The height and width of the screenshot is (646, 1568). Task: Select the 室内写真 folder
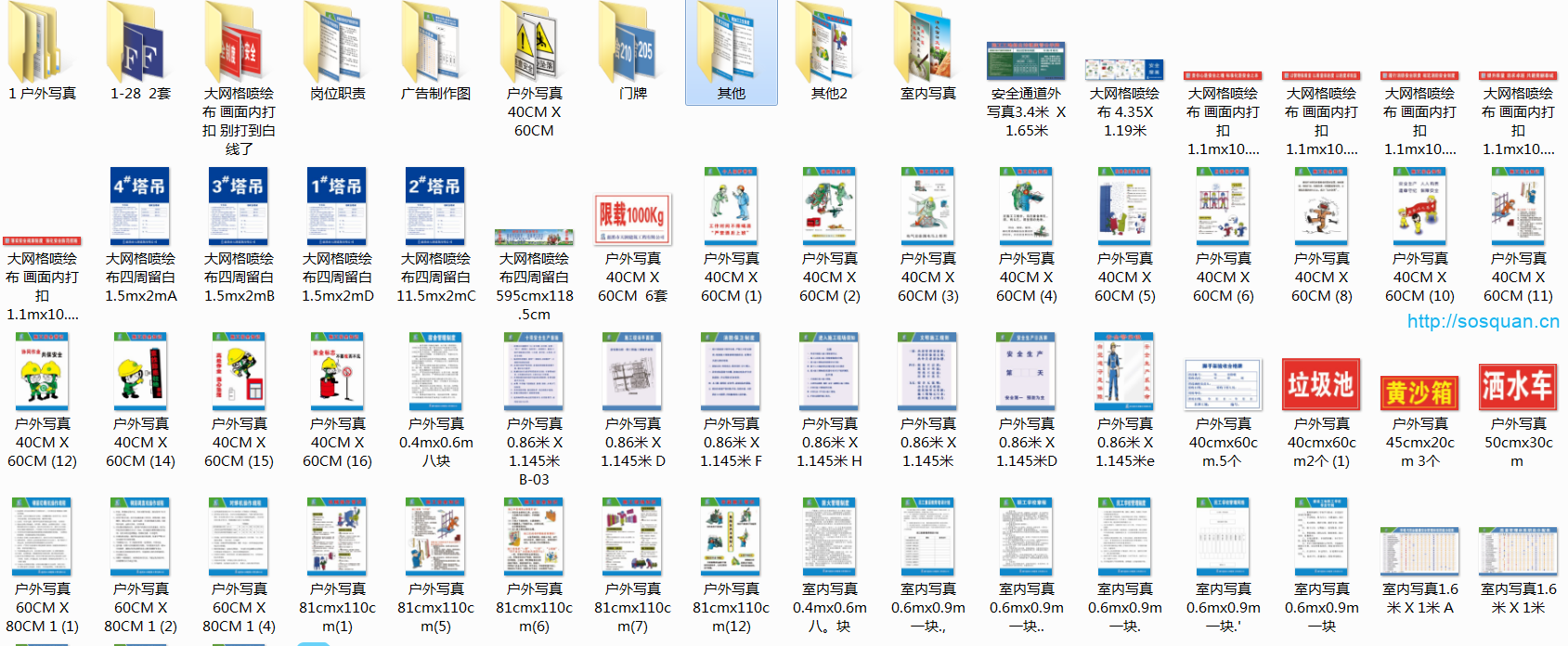(x=927, y=46)
